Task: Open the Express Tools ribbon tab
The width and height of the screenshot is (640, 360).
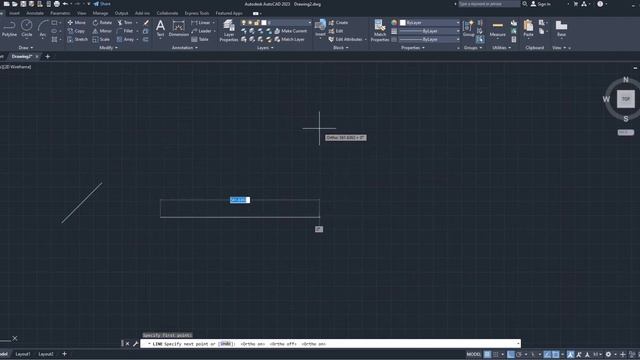Action: [x=197, y=13]
